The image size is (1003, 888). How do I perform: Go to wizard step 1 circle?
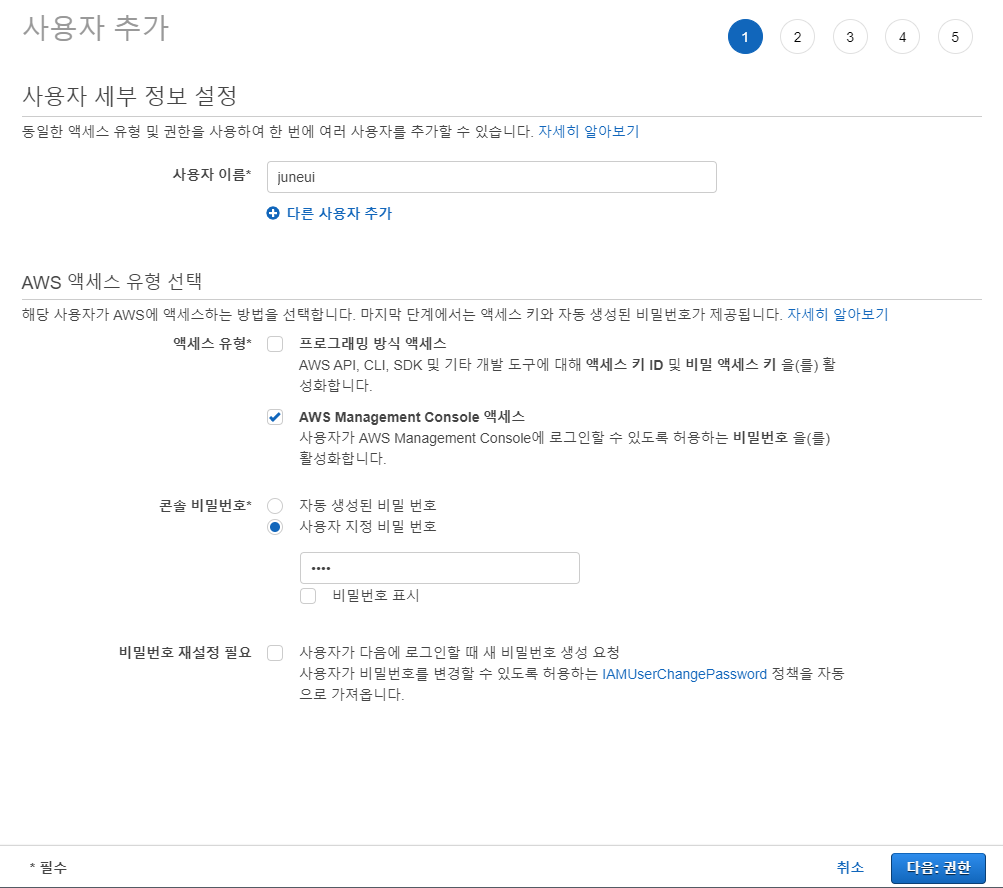(x=745, y=38)
